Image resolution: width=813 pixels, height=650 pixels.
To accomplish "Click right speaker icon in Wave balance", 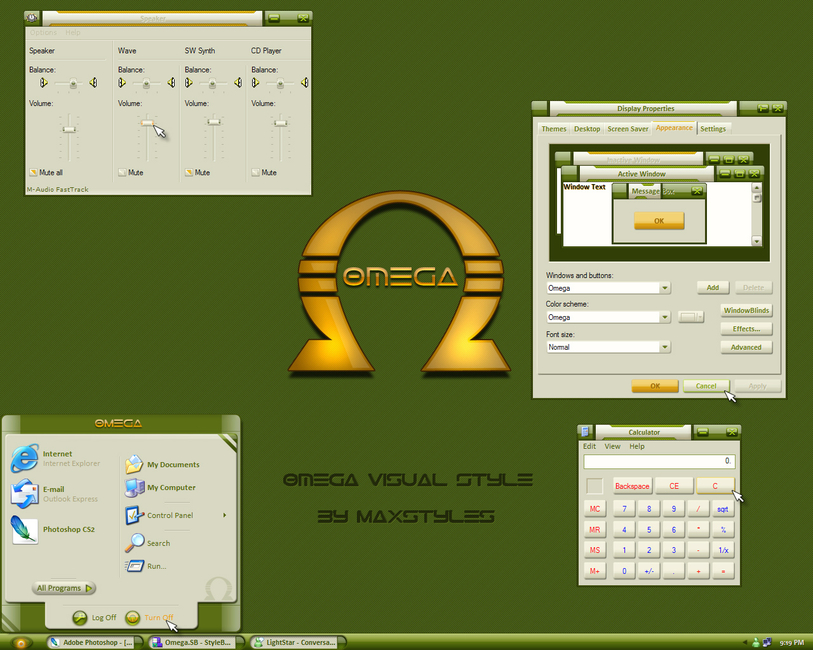I will (171, 82).
